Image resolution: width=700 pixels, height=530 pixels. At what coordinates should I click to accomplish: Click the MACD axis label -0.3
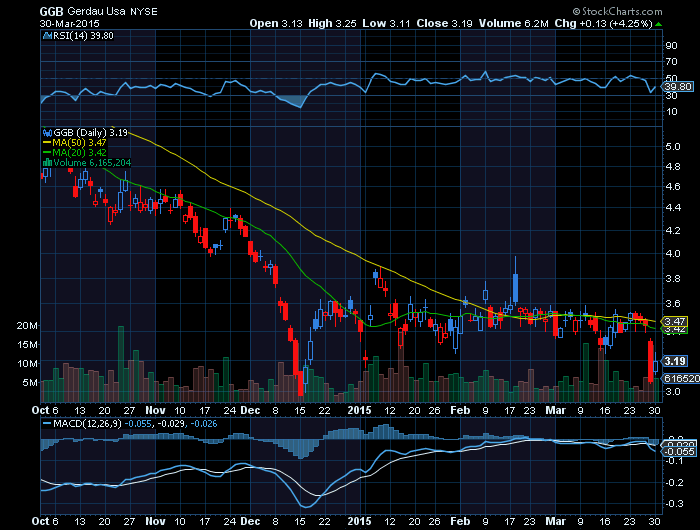(675, 504)
